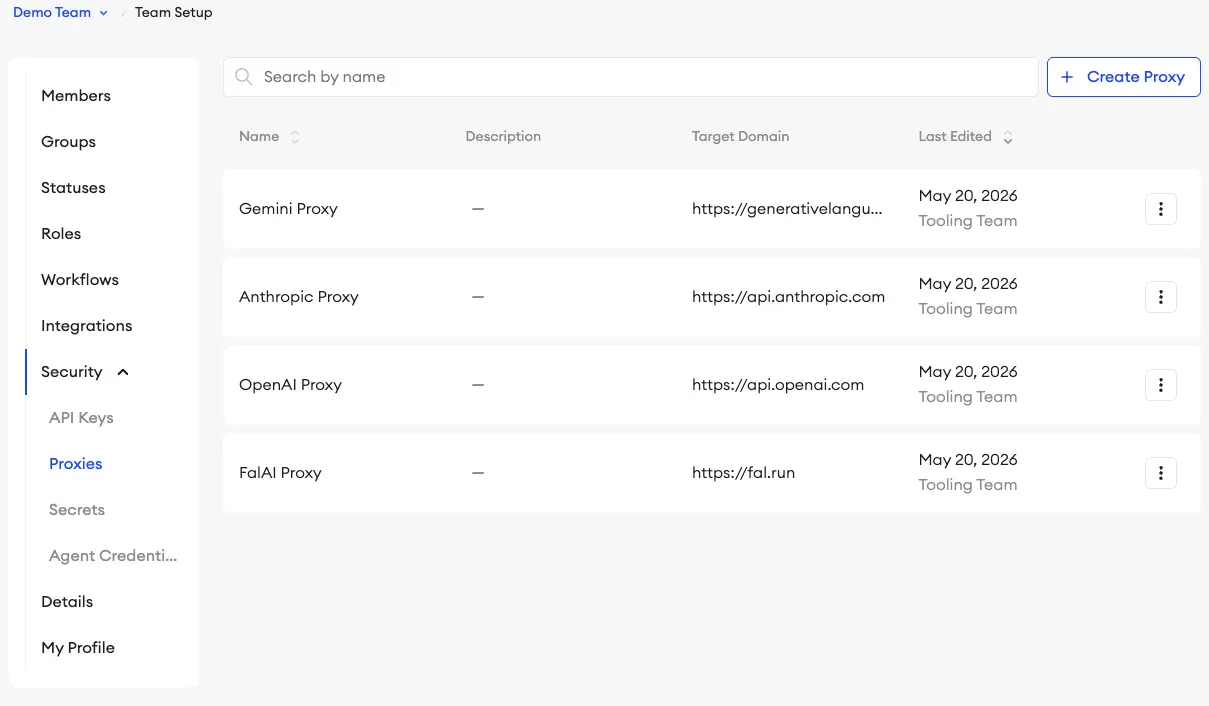
Task: Click the Team Setup breadcrumb
Action: coord(174,13)
